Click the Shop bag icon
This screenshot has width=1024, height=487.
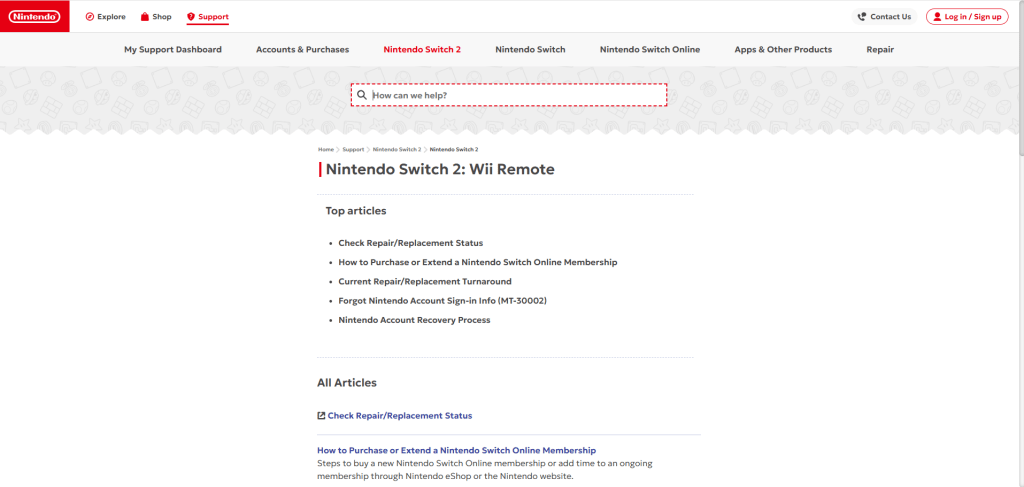pos(145,17)
